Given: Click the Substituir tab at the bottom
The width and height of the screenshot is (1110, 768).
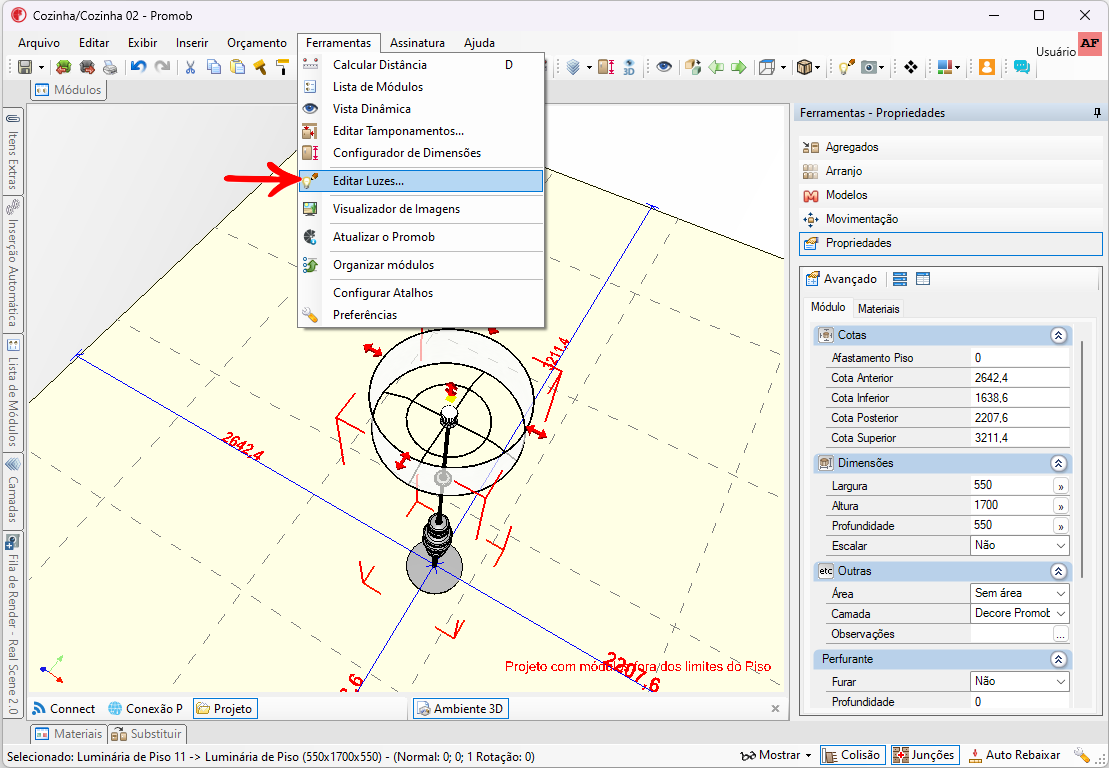Looking at the screenshot, I should (147, 734).
